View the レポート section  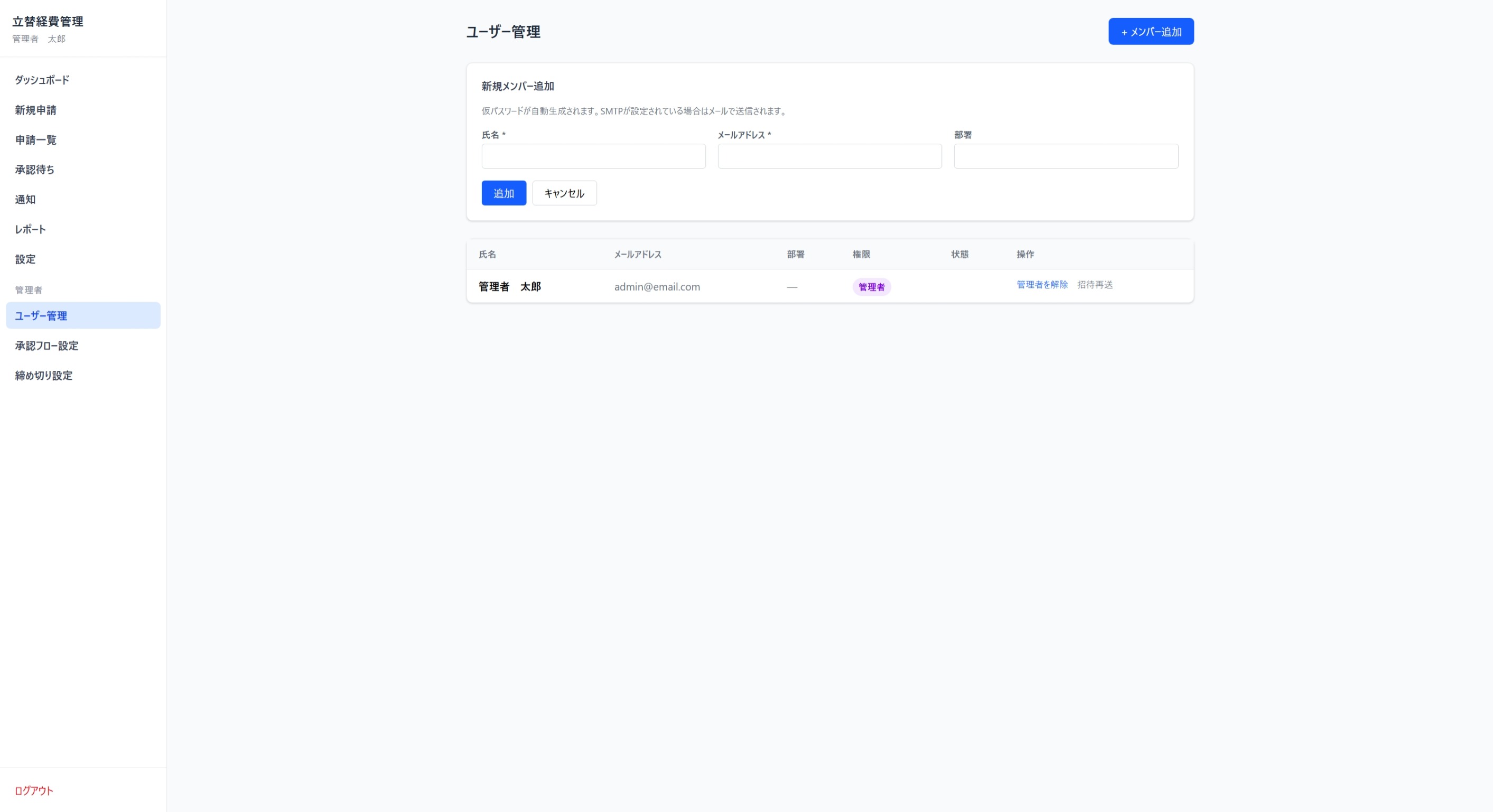[30, 229]
